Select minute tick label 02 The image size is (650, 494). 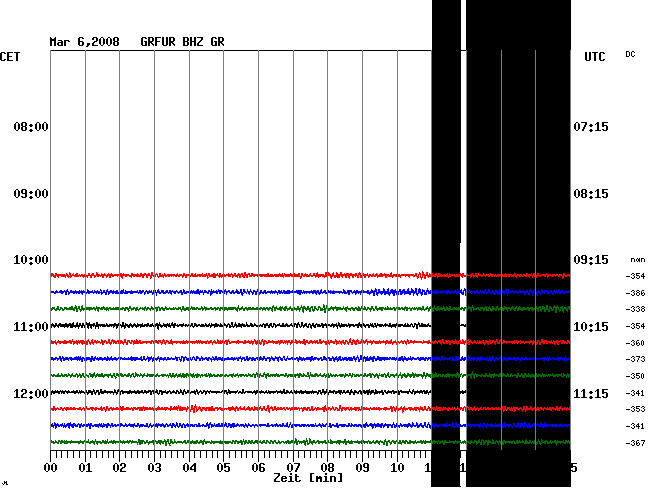point(119,468)
